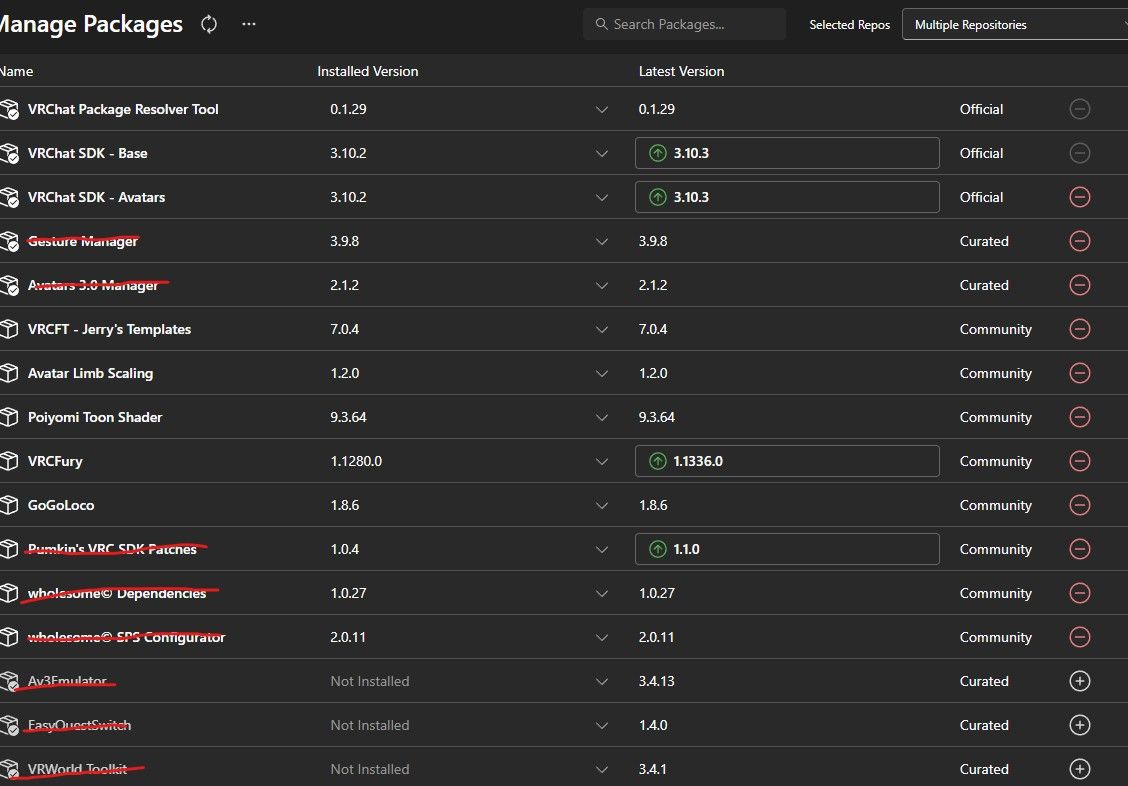Open version dropdown for Gesture Manager

point(601,242)
